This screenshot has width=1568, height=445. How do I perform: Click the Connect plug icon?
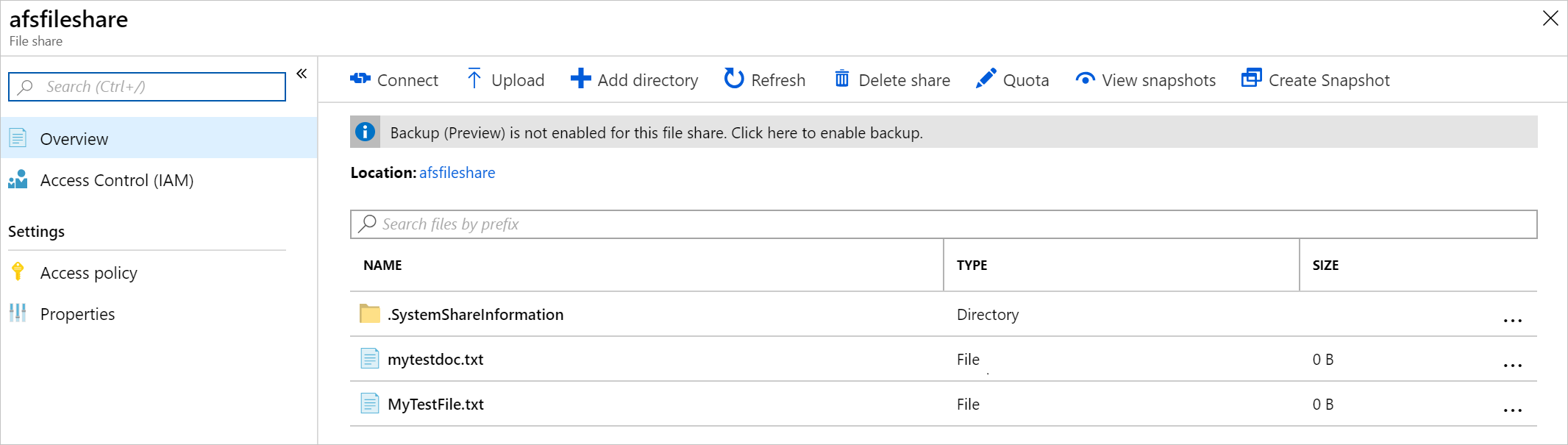tap(360, 79)
